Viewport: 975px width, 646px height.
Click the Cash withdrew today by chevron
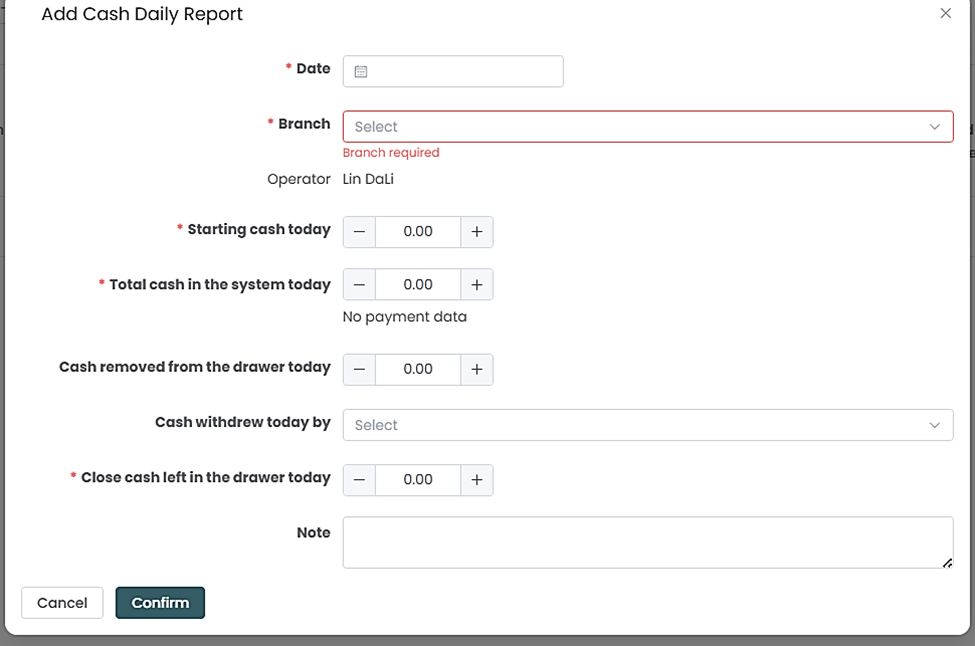pos(934,425)
